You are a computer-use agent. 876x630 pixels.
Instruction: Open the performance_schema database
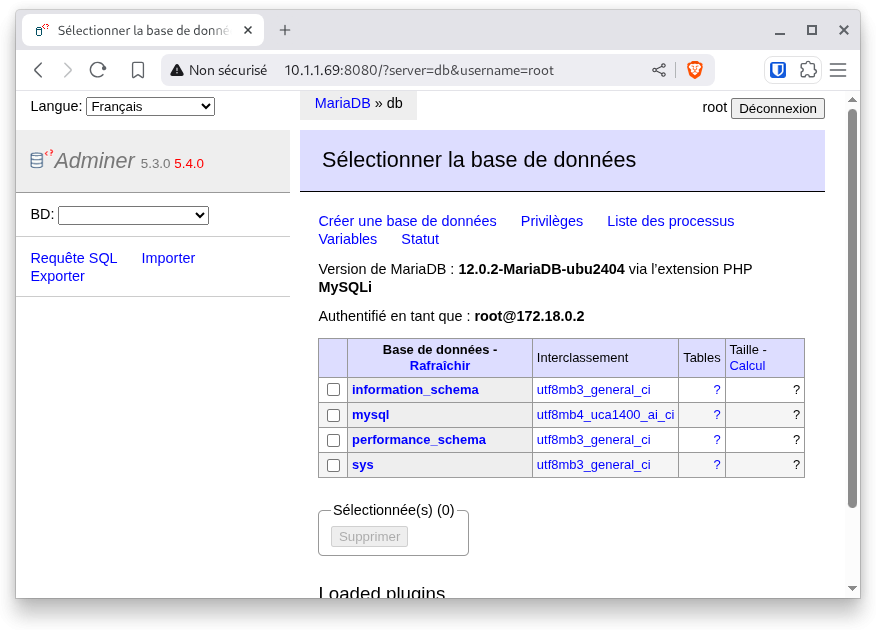419,440
